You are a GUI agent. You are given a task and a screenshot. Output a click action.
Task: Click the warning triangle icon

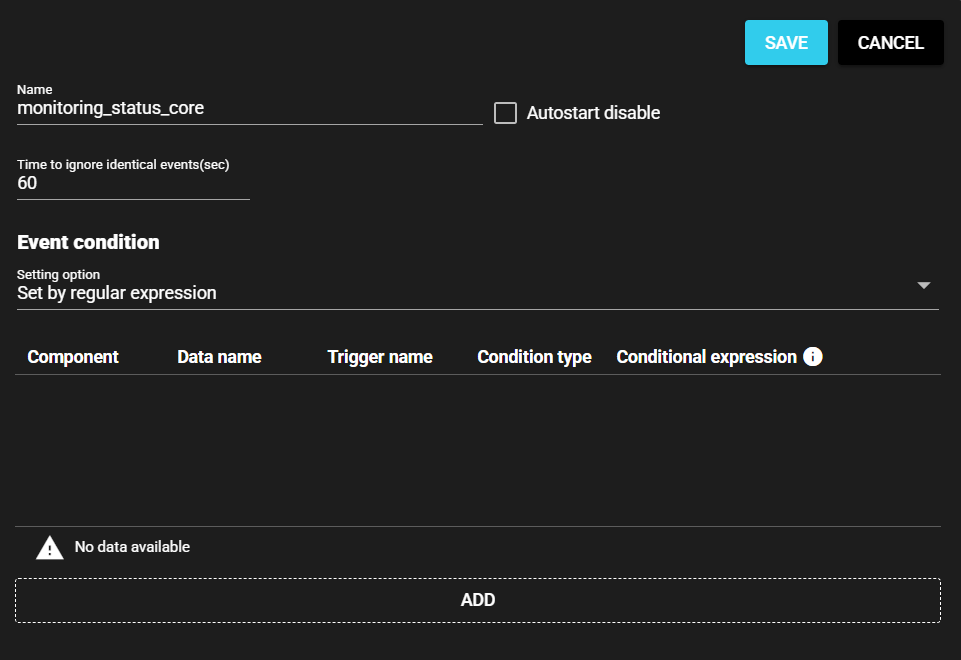point(49,548)
